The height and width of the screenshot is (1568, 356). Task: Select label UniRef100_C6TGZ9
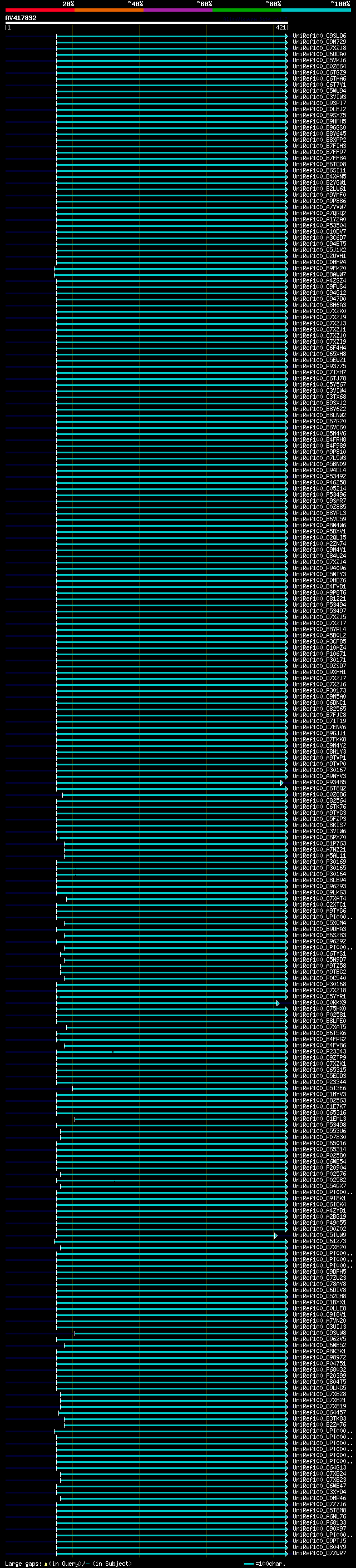pyautogui.click(x=319, y=72)
